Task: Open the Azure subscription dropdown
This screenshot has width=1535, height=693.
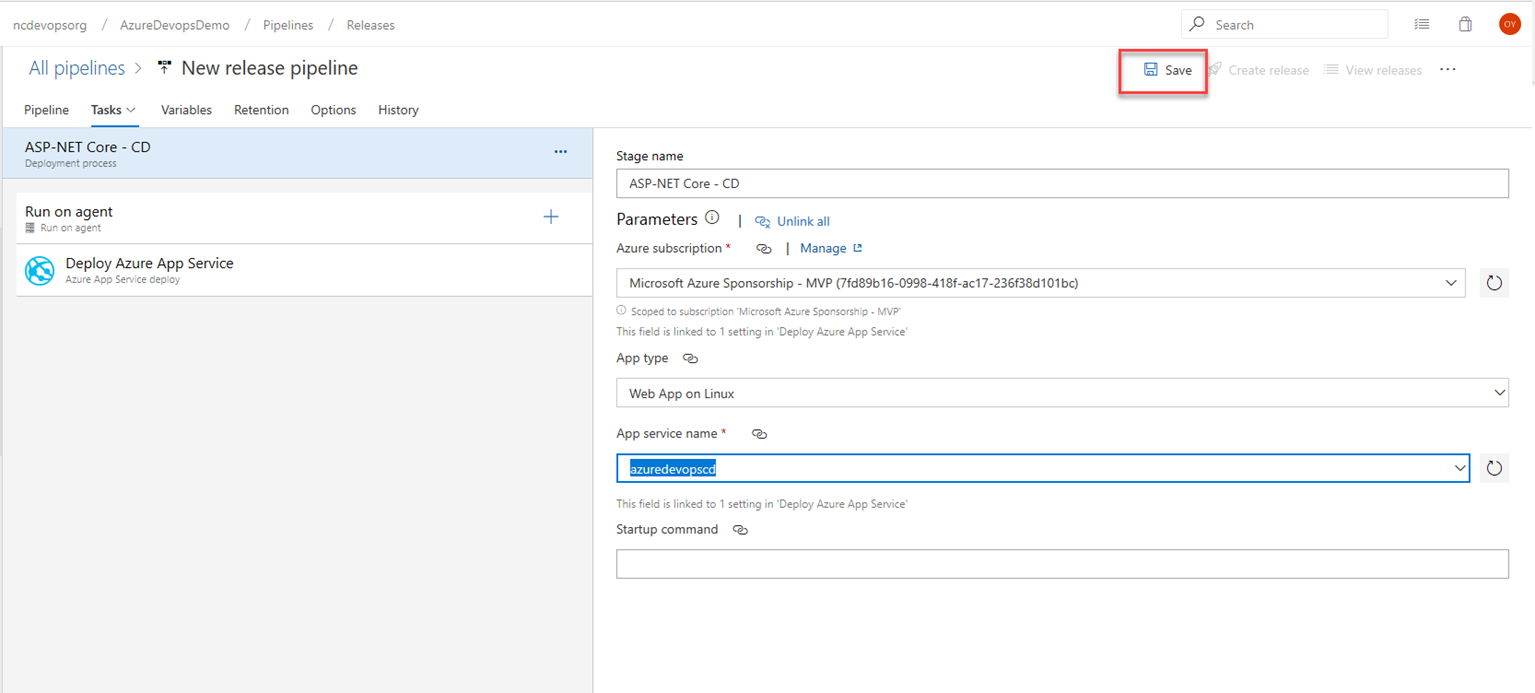Action: coord(1041,283)
